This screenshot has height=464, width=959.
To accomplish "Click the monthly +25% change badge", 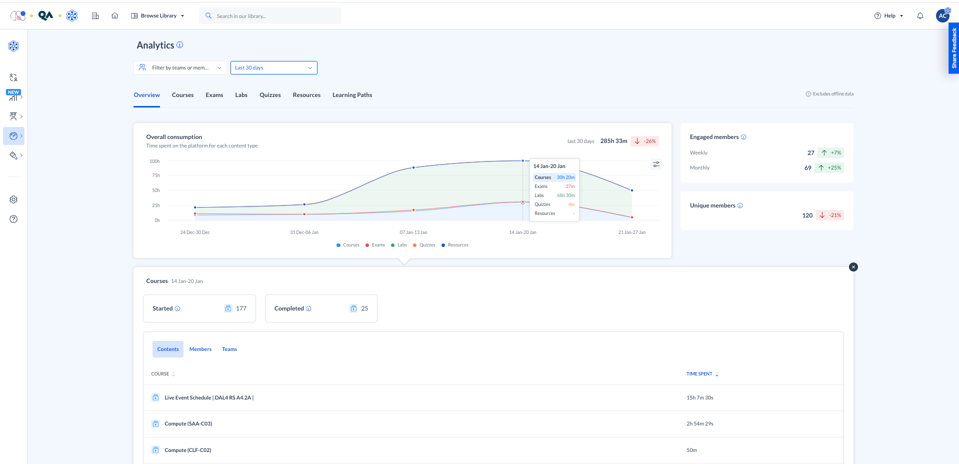I will point(830,168).
